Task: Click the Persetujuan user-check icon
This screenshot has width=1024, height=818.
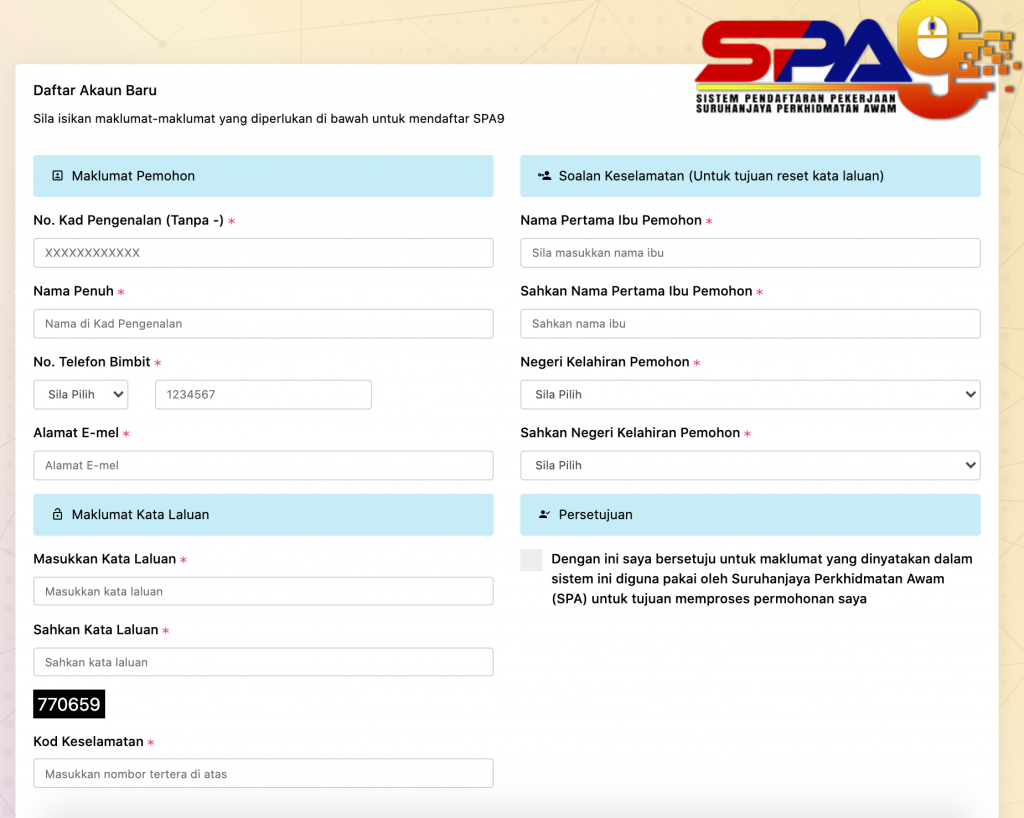Action: (544, 514)
